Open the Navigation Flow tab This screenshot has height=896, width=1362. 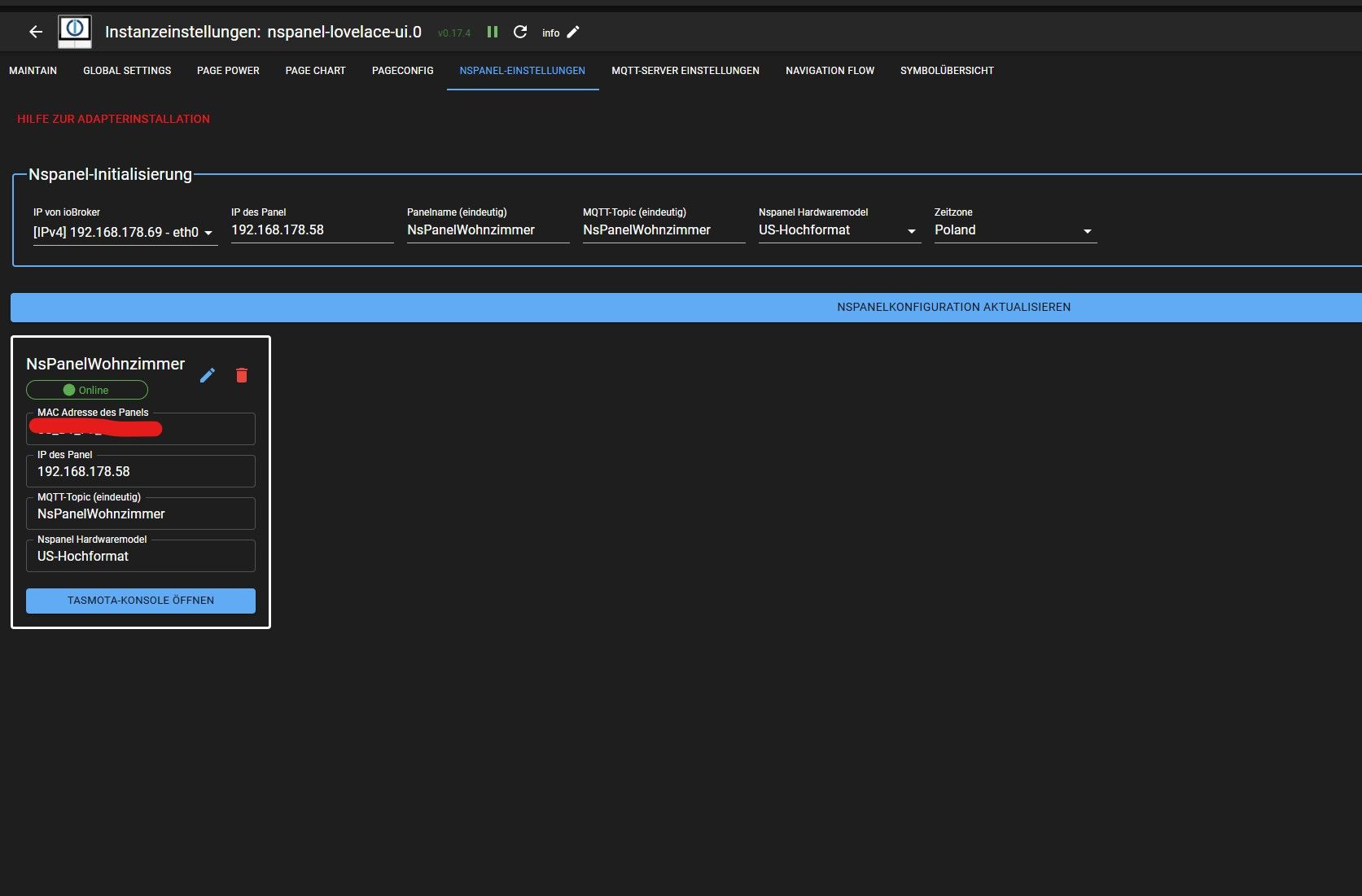point(830,71)
